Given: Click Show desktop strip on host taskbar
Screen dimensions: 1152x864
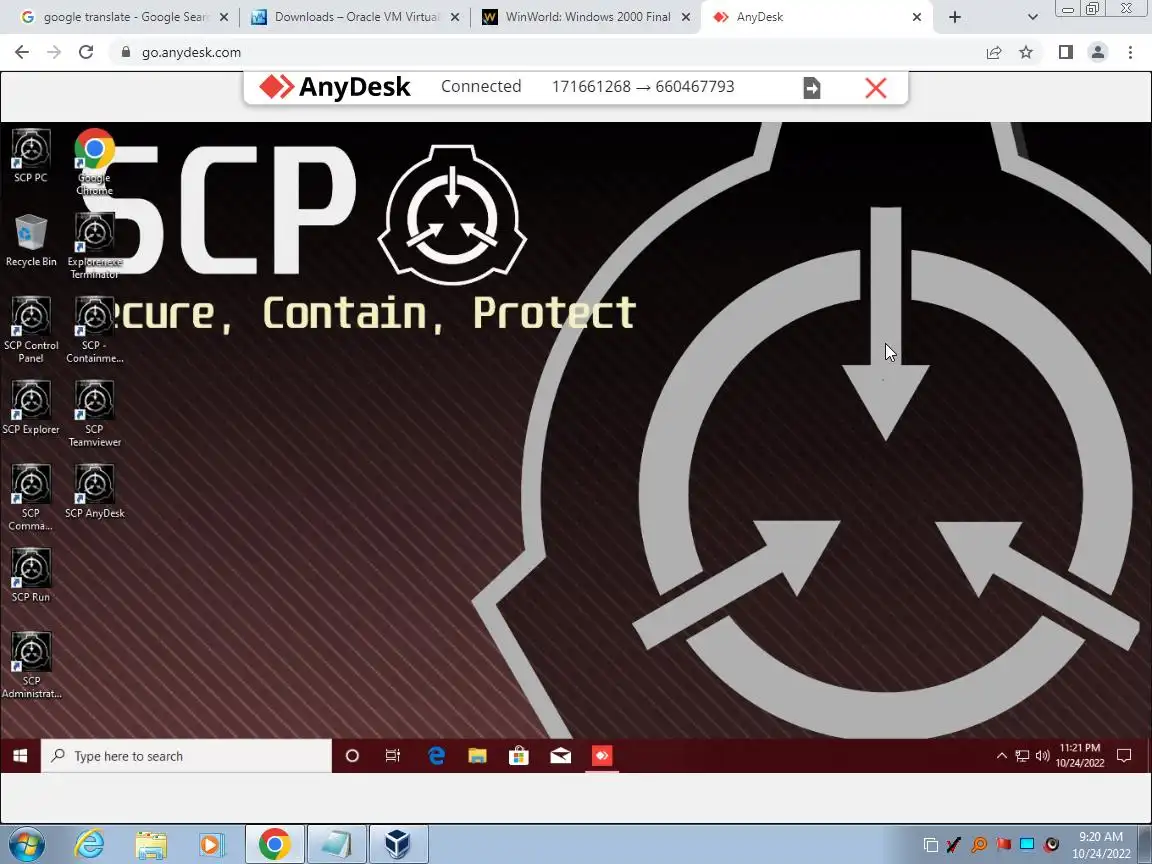Looking at the screenshot, I should tap(1145, 844).
